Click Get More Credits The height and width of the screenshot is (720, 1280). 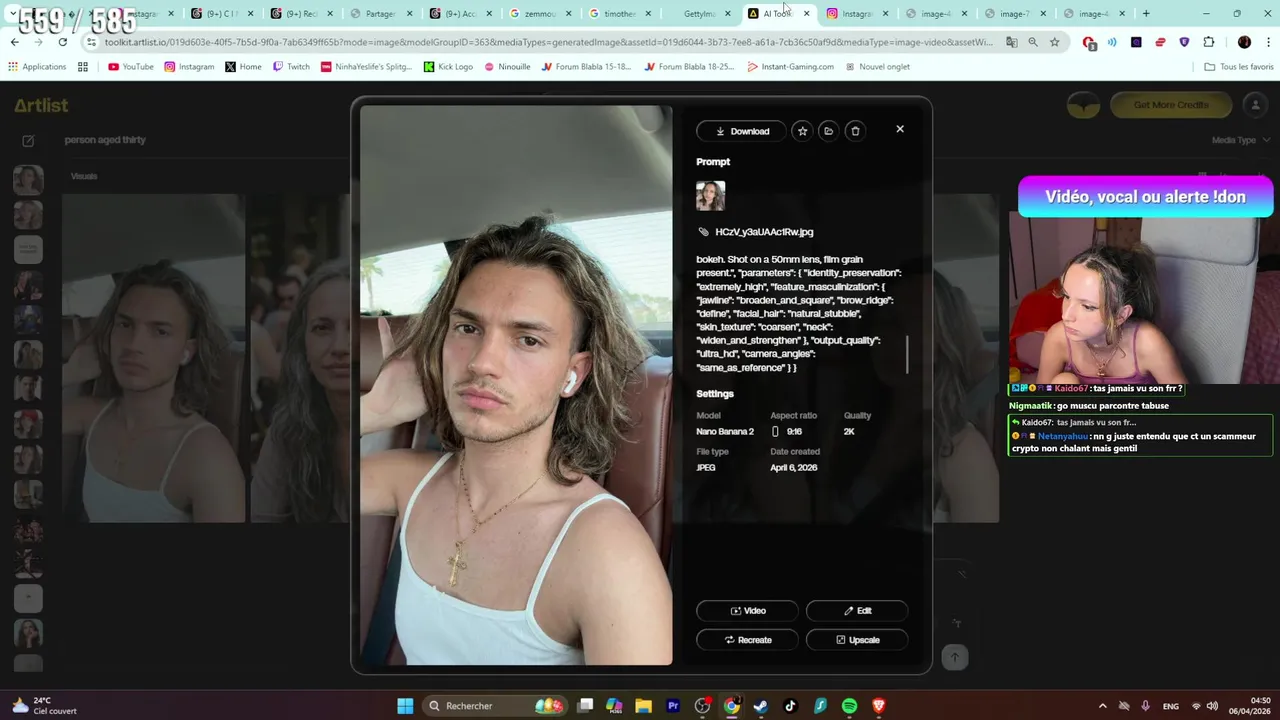click(x=1170, y=105)
